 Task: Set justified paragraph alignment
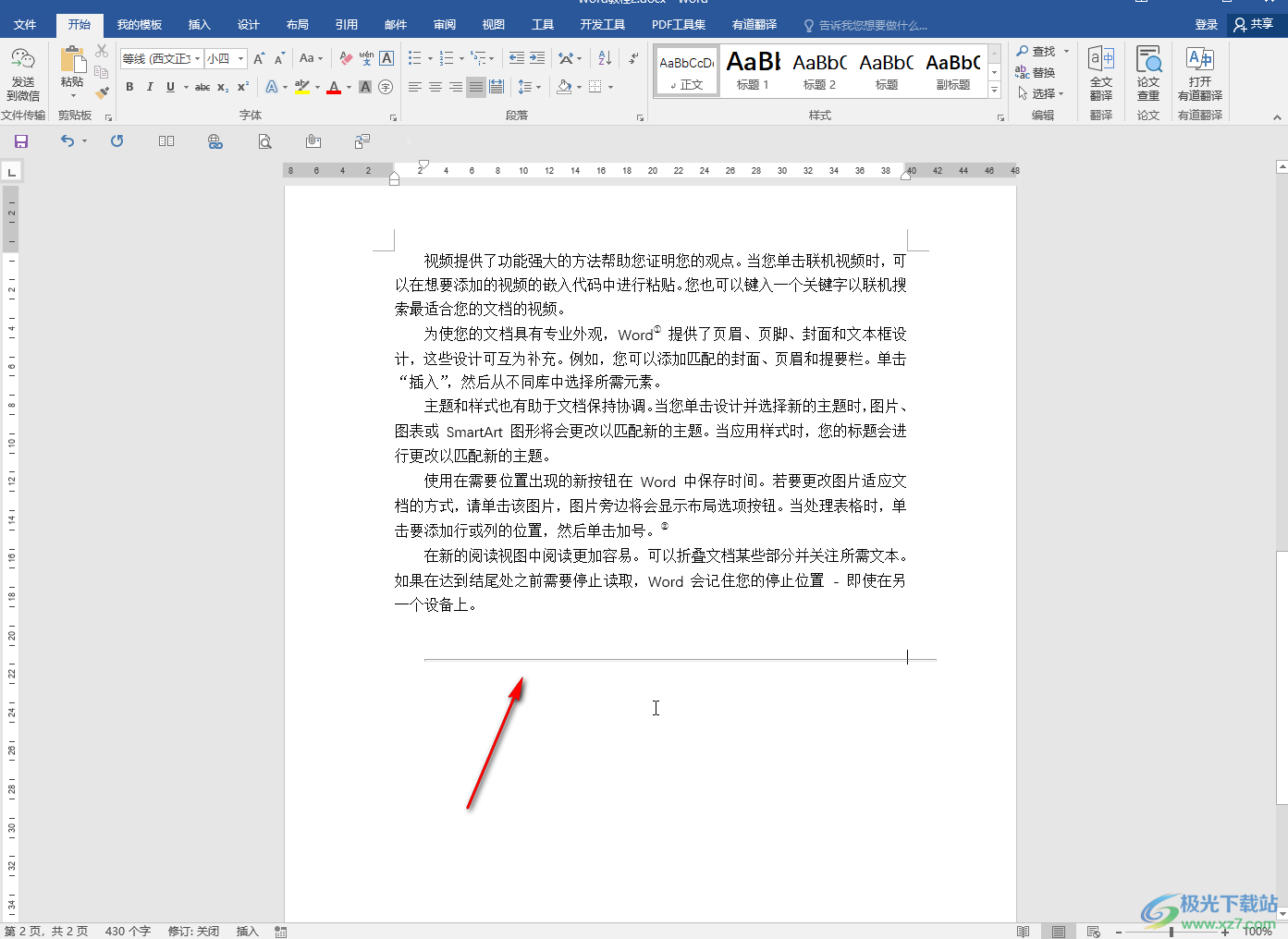coord(475,87)
